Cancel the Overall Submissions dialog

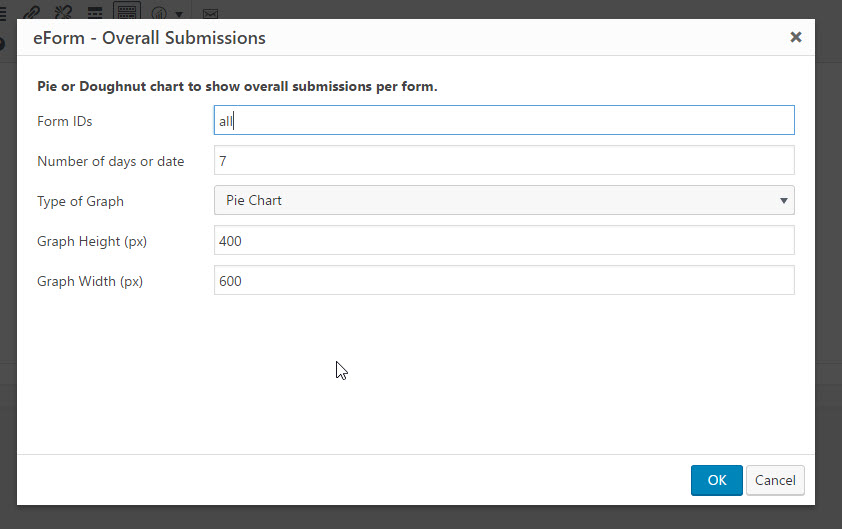(775, 480)
